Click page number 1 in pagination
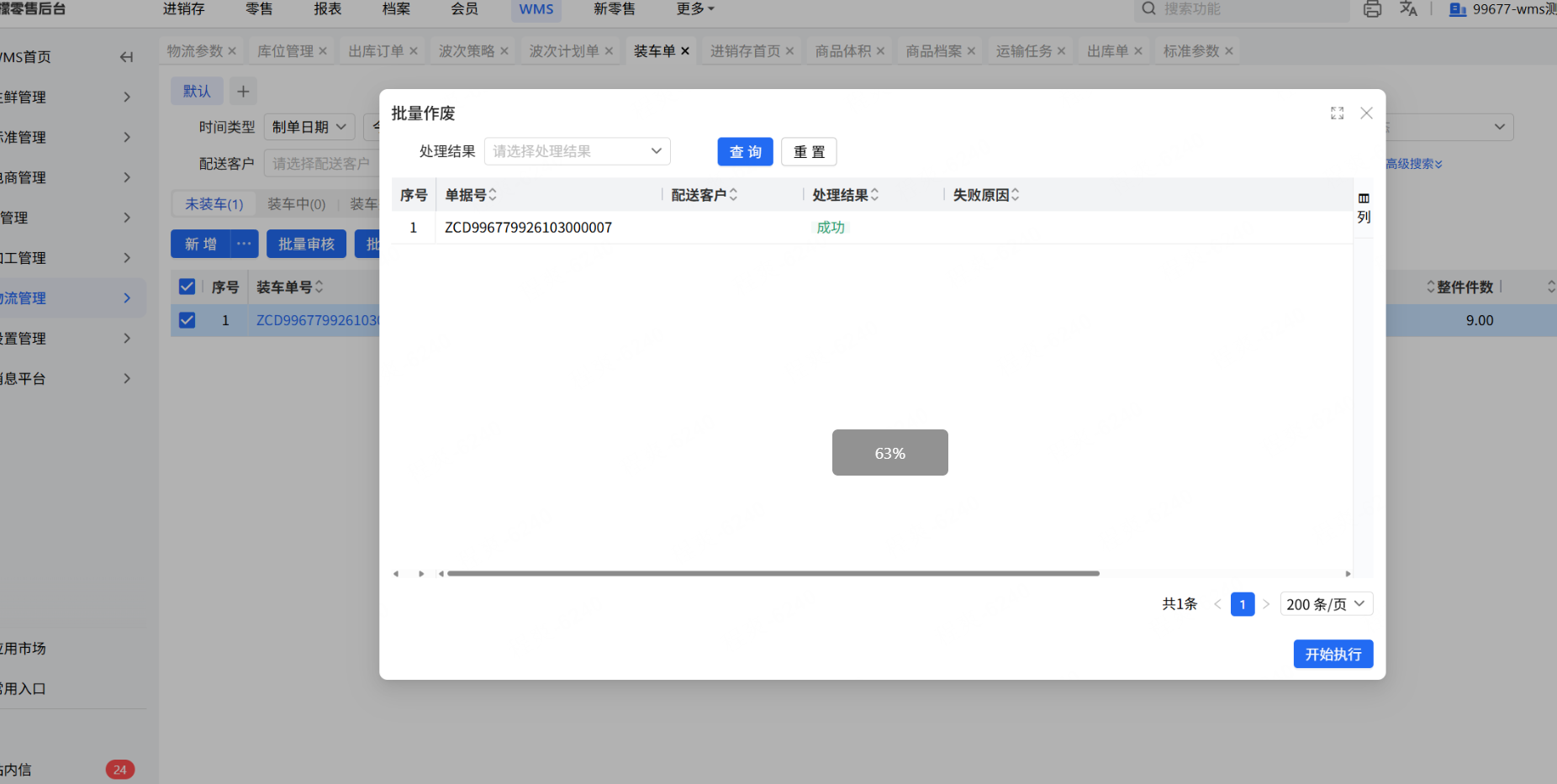The image size is (1557, 784). coord(1242,604)
